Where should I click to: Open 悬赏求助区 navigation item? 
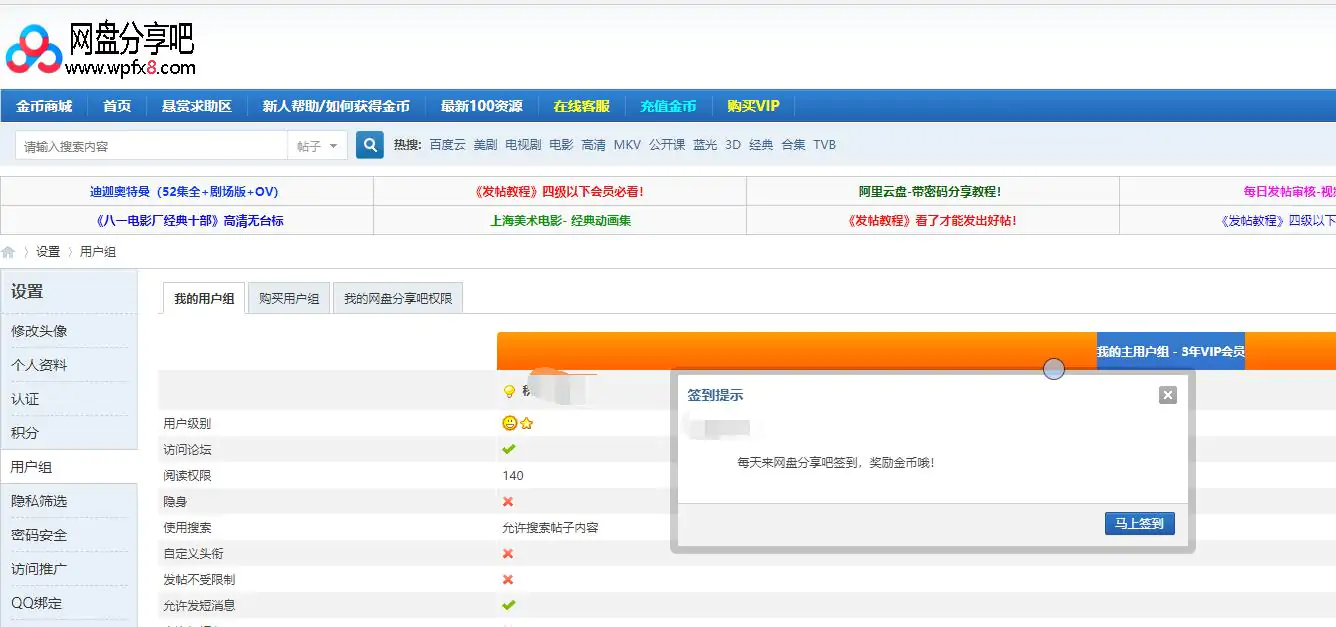(x=197, y=106)
